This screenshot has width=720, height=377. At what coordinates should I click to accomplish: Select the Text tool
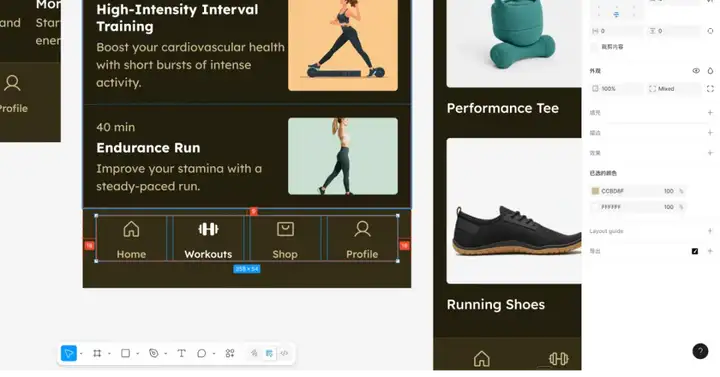181,353
